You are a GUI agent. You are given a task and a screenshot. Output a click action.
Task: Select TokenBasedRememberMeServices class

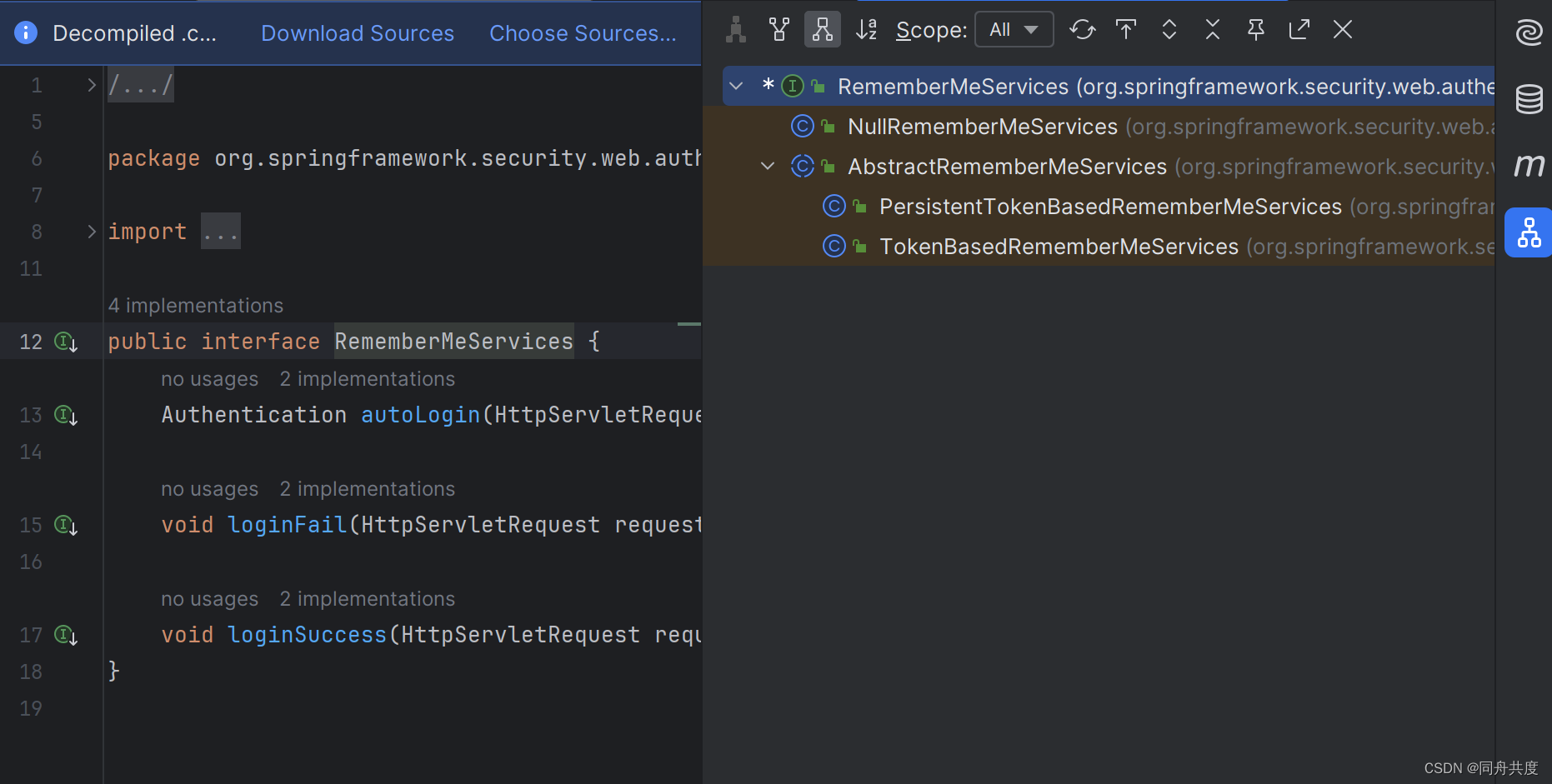(x=1059, y=247)
